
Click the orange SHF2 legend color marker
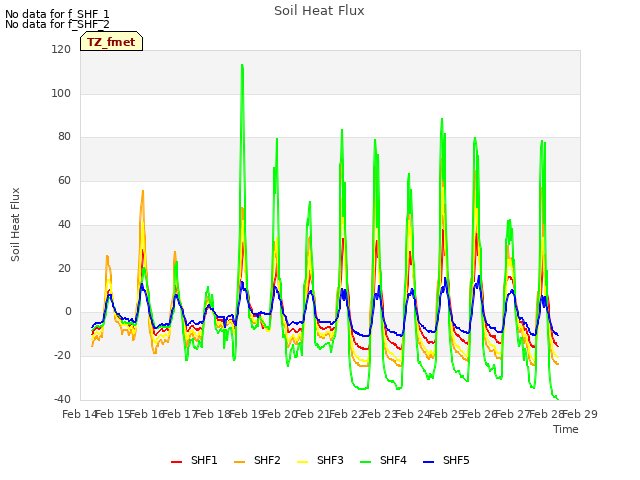[240, 462]
